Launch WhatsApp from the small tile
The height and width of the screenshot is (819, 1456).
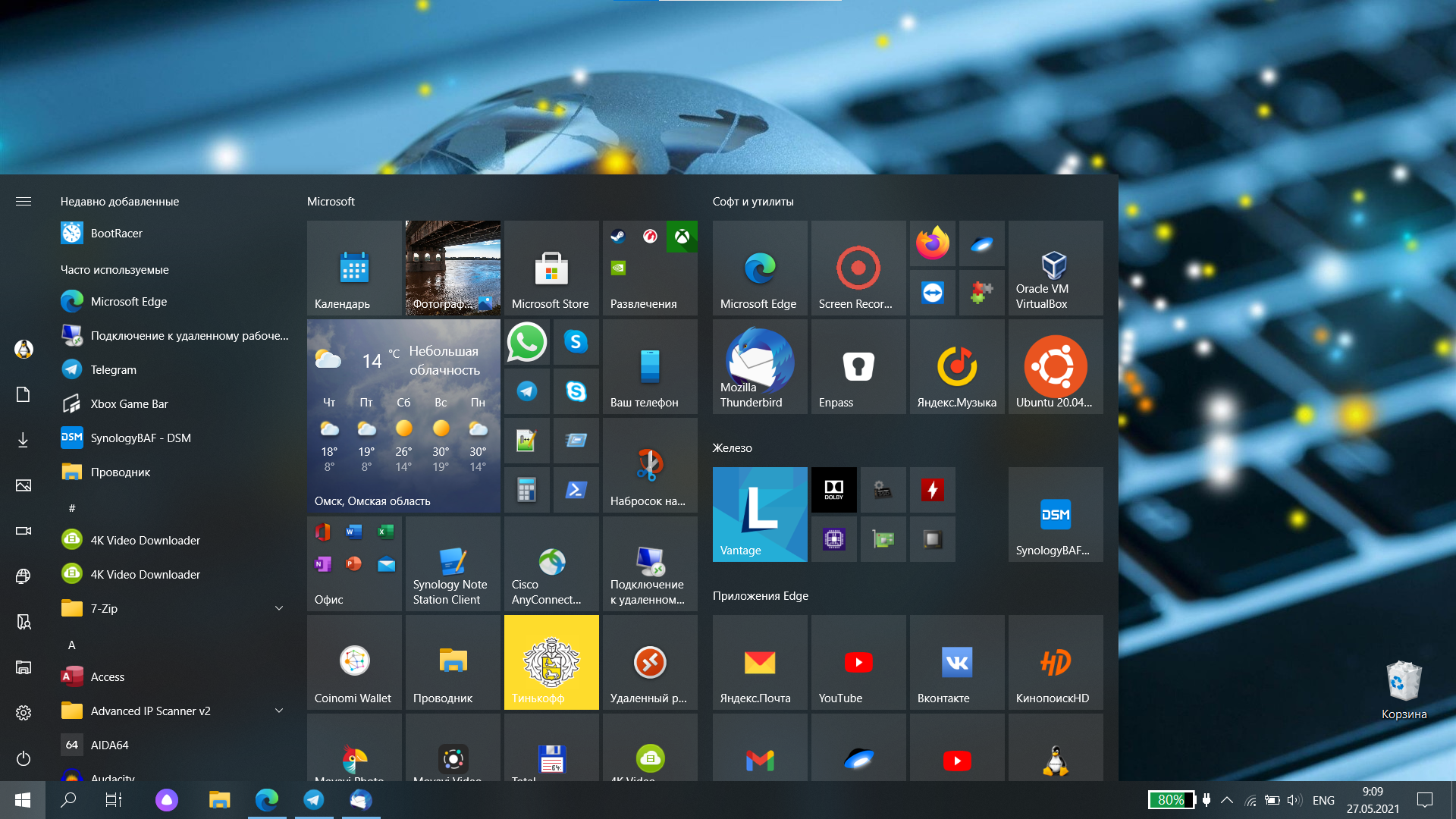(x=527, y=342)
